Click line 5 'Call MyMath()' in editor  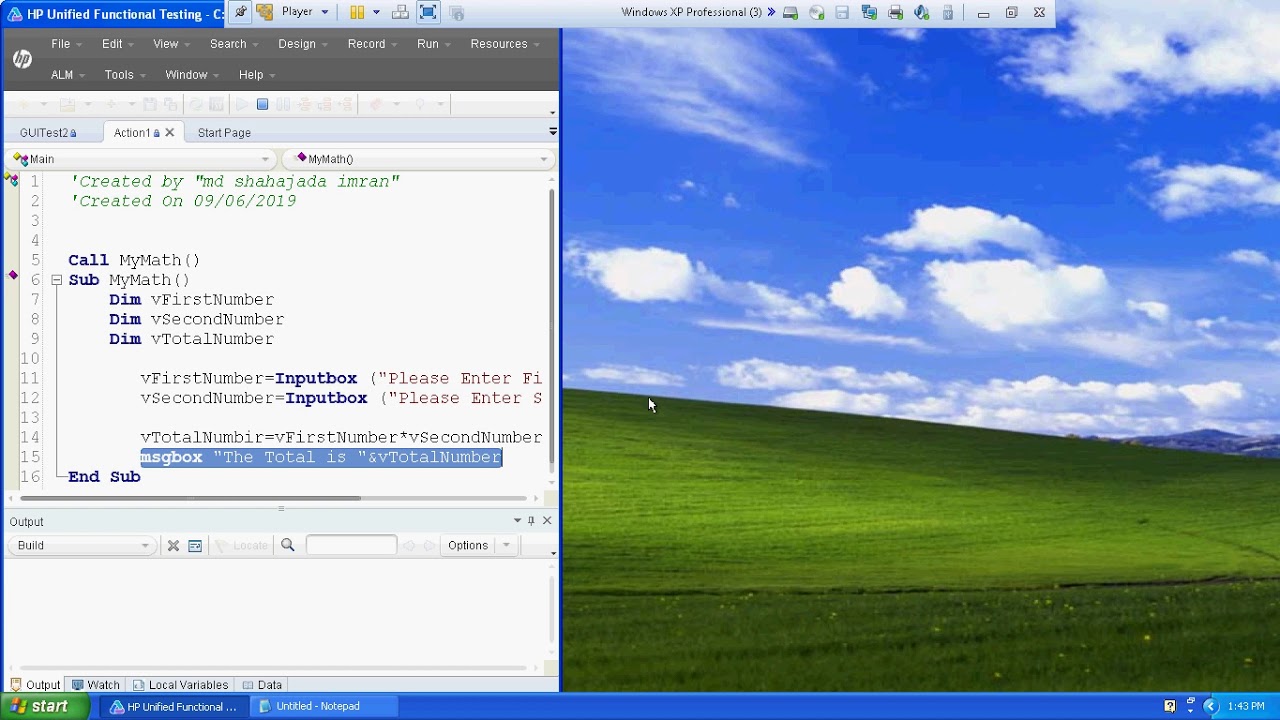134,260
